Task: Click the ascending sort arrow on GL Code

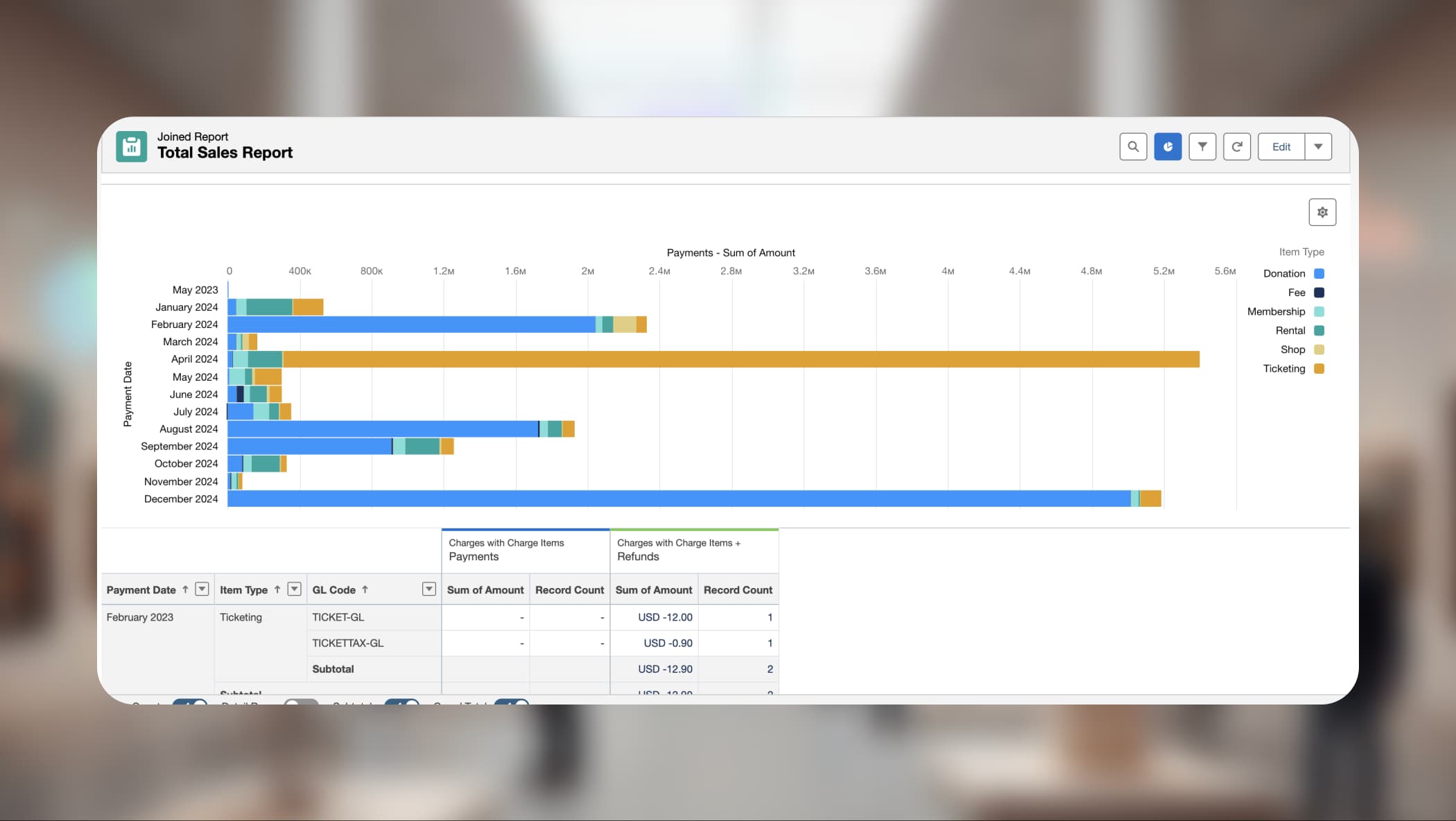Action: [364, 589]
